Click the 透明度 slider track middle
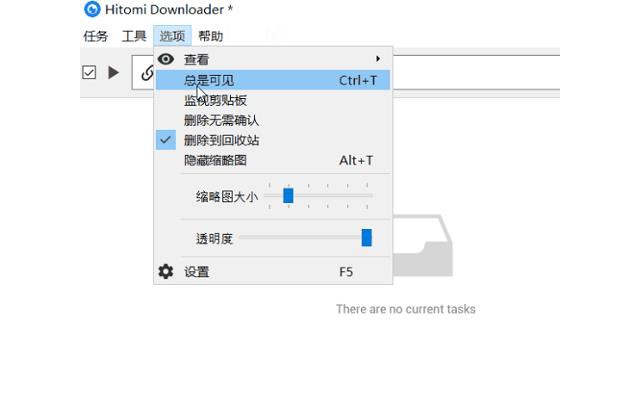Image resolution: width=640 pixels, height=400 pixels. click(x=305, y=237)
